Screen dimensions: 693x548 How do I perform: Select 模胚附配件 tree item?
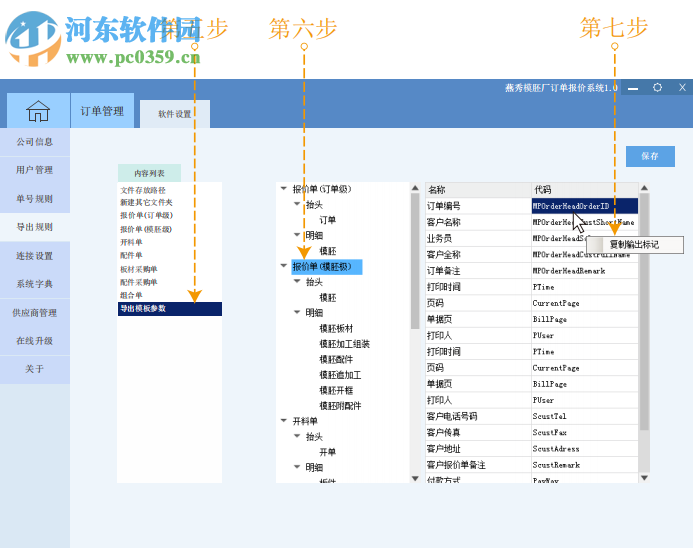pos(340,406)
